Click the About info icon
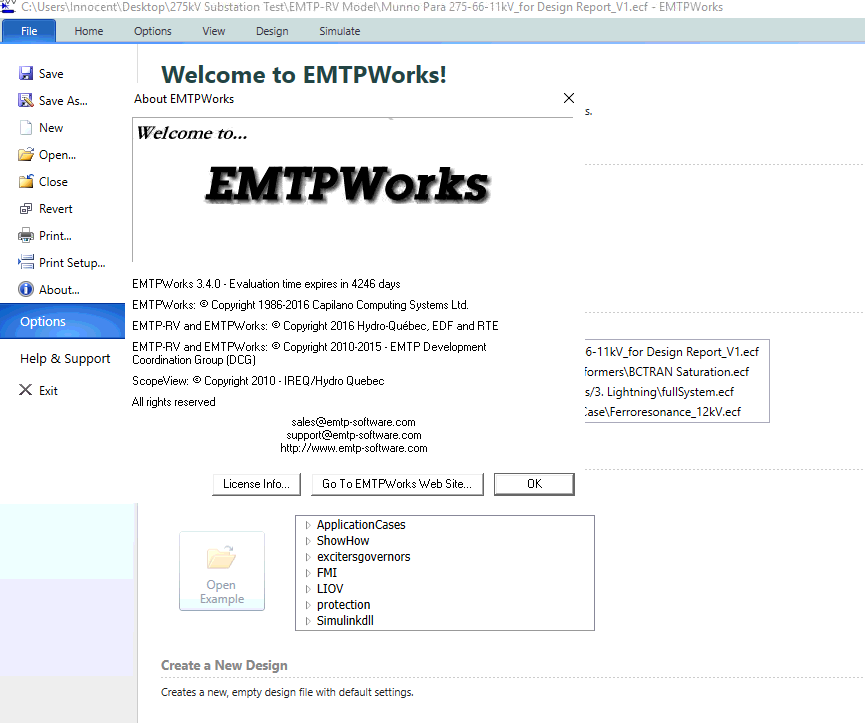The width and height of the screenshot is (865, 723). (25, 290)
